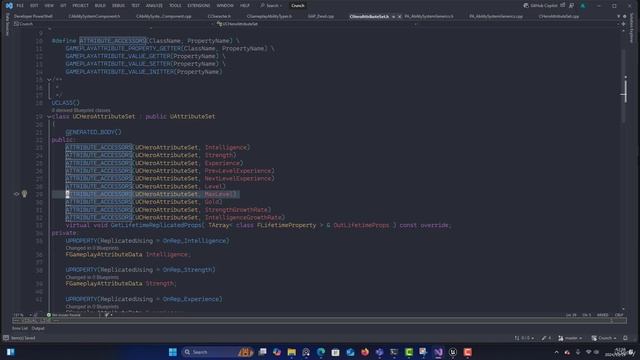
Task: Collapse the comment block at line 15
Action: click(49, 80)
